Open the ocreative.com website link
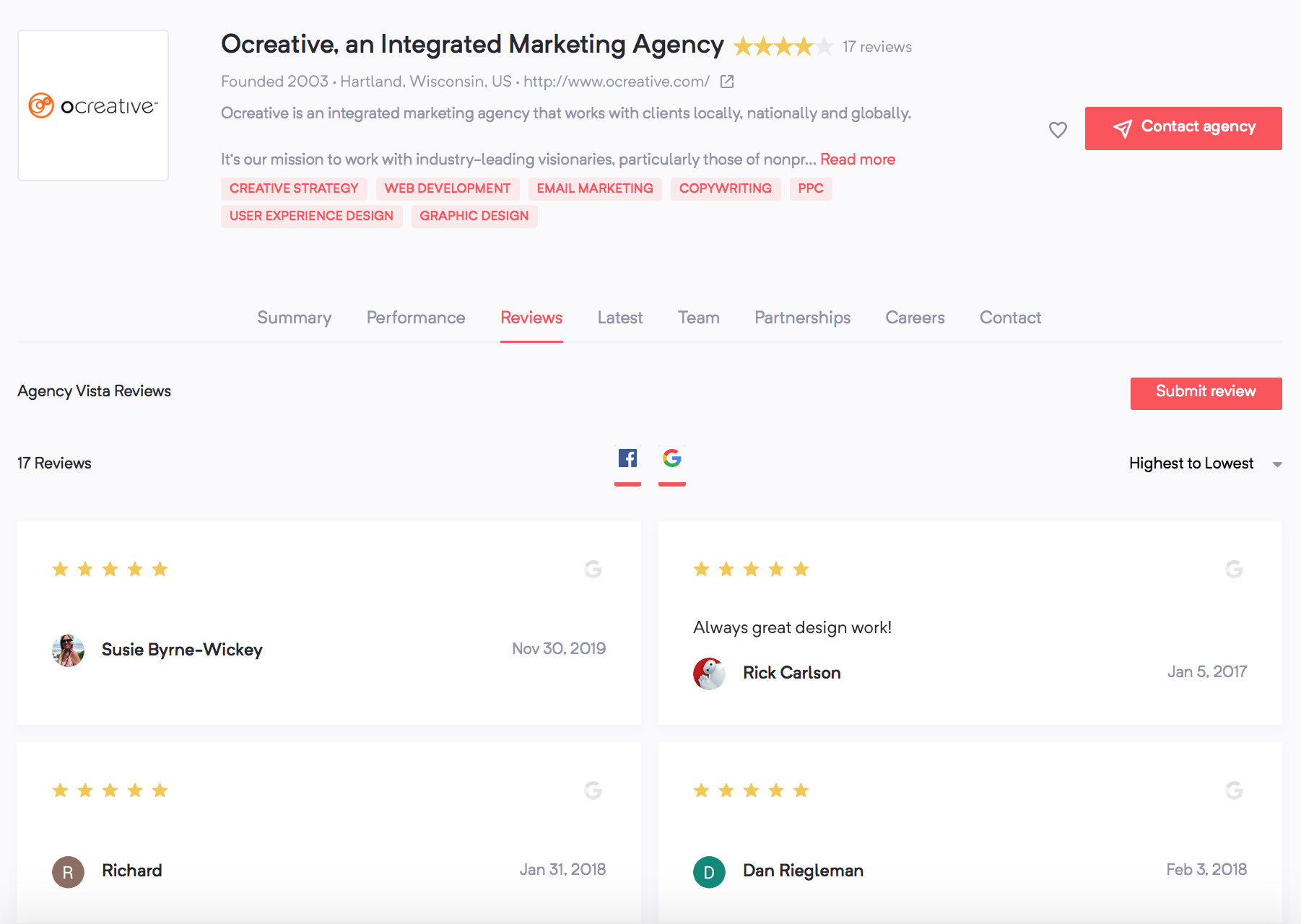Image resolution: width=1301 pixels, height=924 pixels. (617, 82)
